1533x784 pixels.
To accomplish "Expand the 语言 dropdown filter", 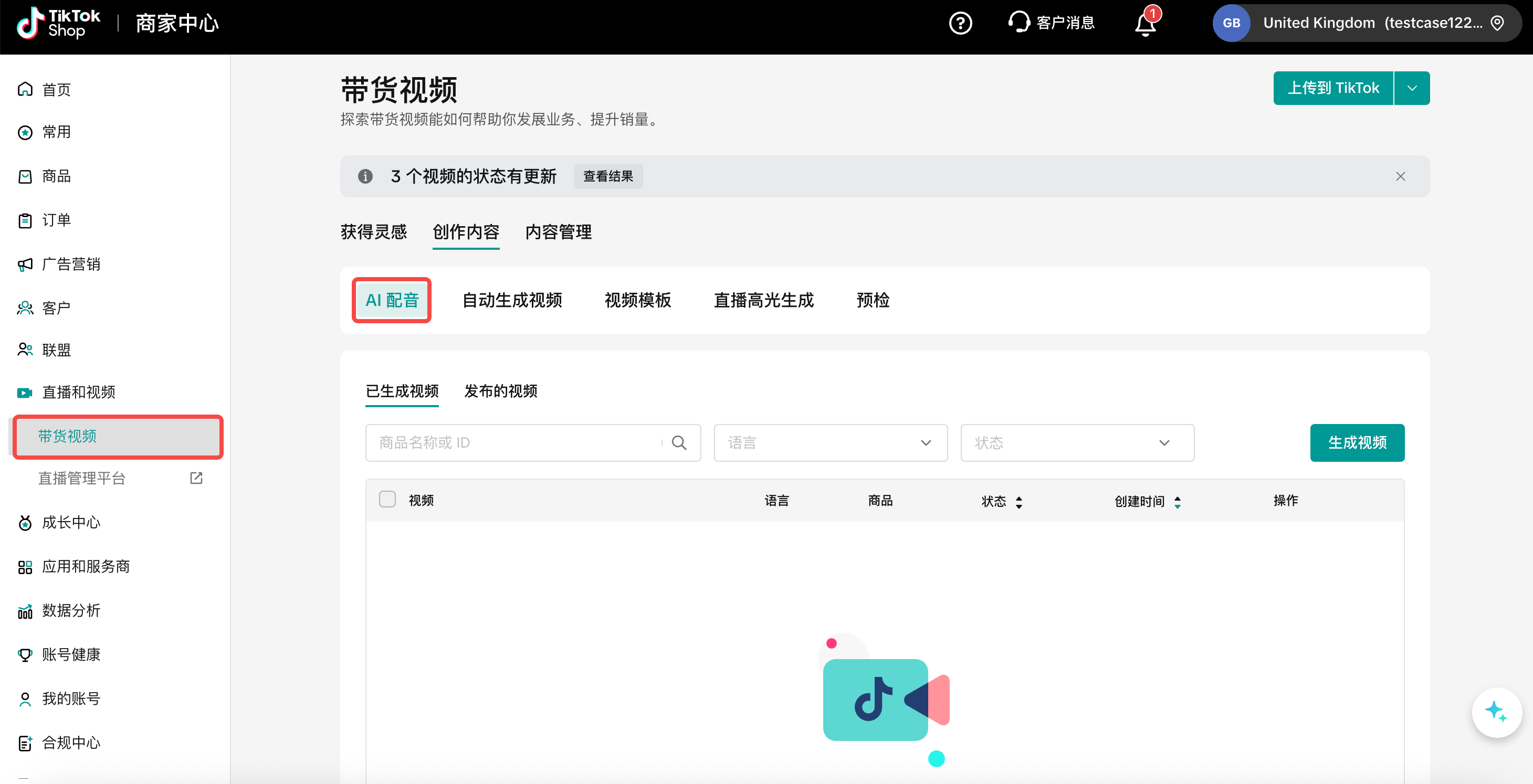I will point(830,442).
